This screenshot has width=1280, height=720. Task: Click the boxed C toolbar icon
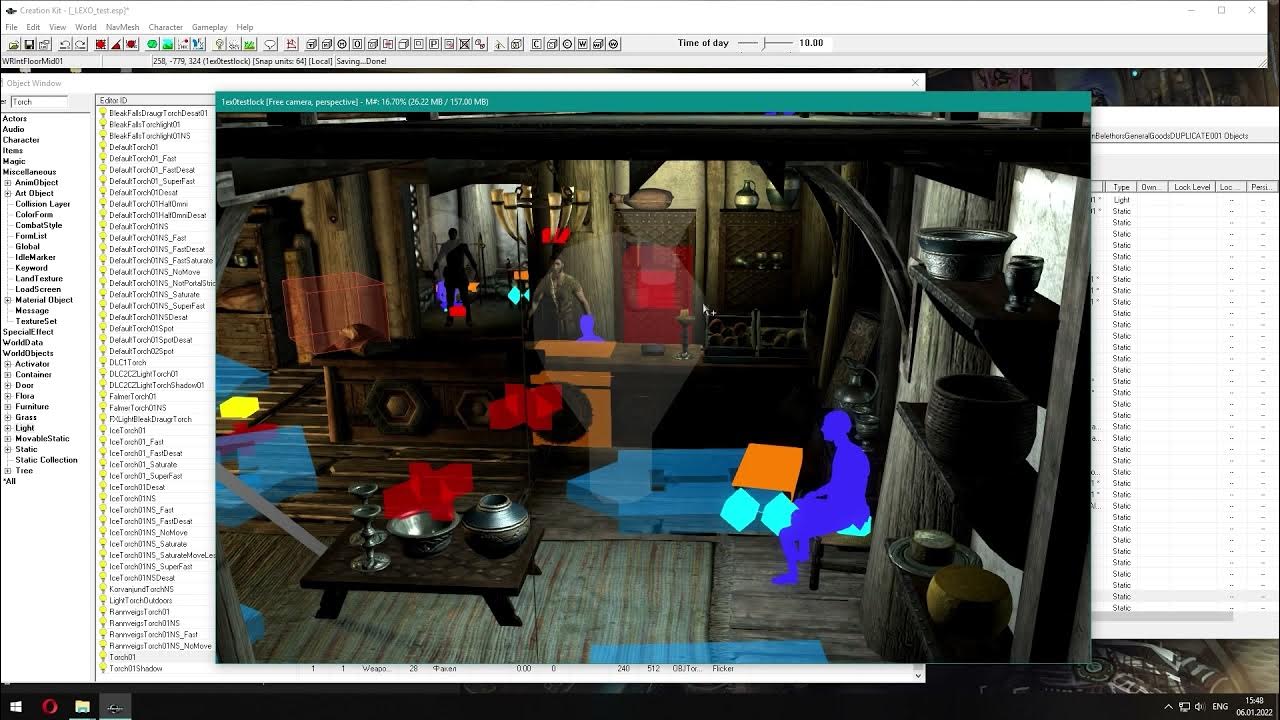coord(536,44)
